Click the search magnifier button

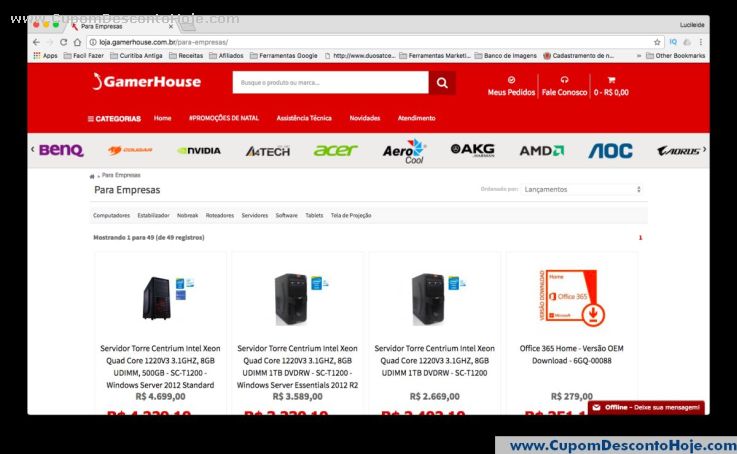[442, 83]
